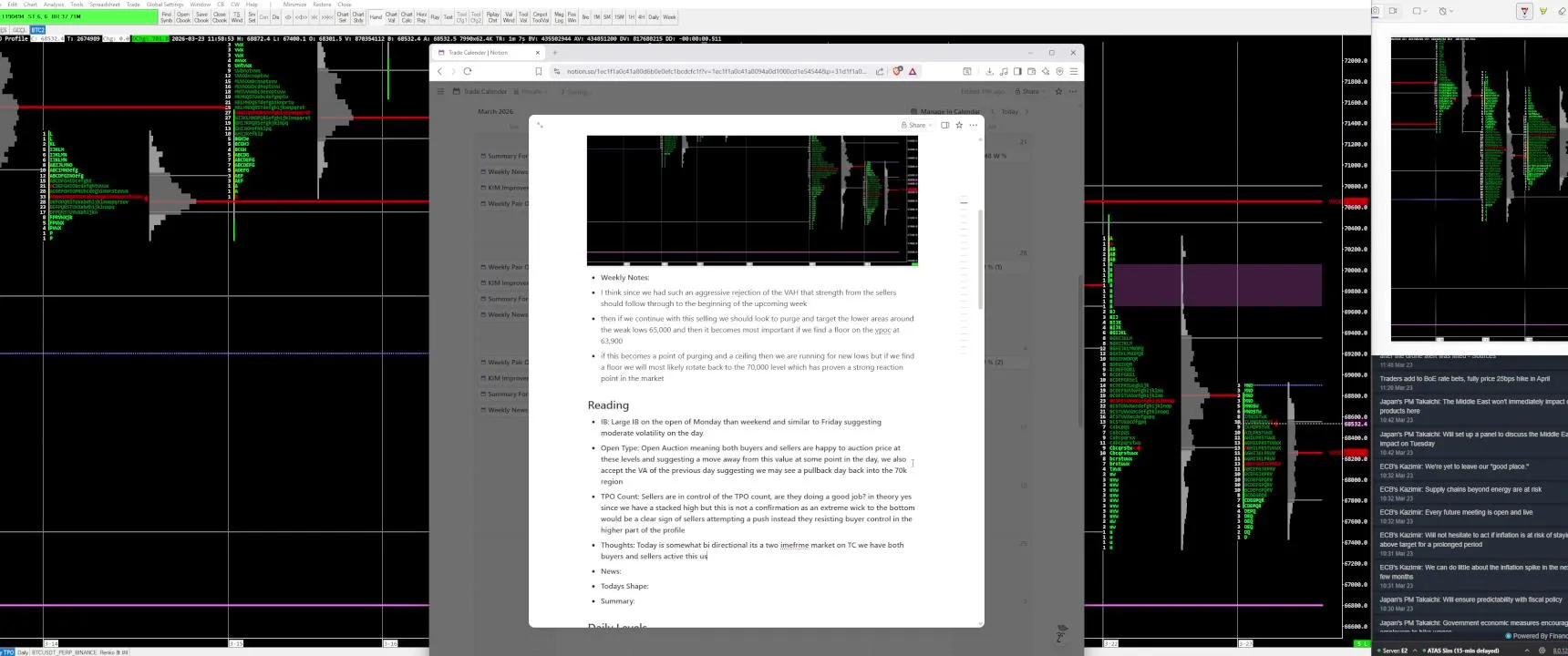Select the GCCL chart tab
Viewport: 1568px width, 656px height.
click(x=19, y=30)
